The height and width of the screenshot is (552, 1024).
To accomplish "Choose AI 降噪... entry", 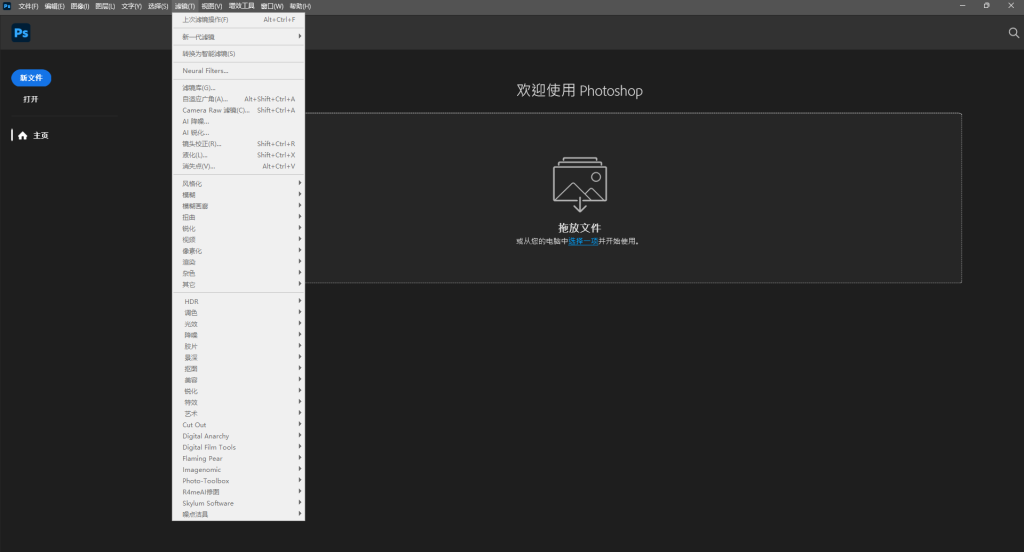I will pyautogui.click(x=238, y=122).
